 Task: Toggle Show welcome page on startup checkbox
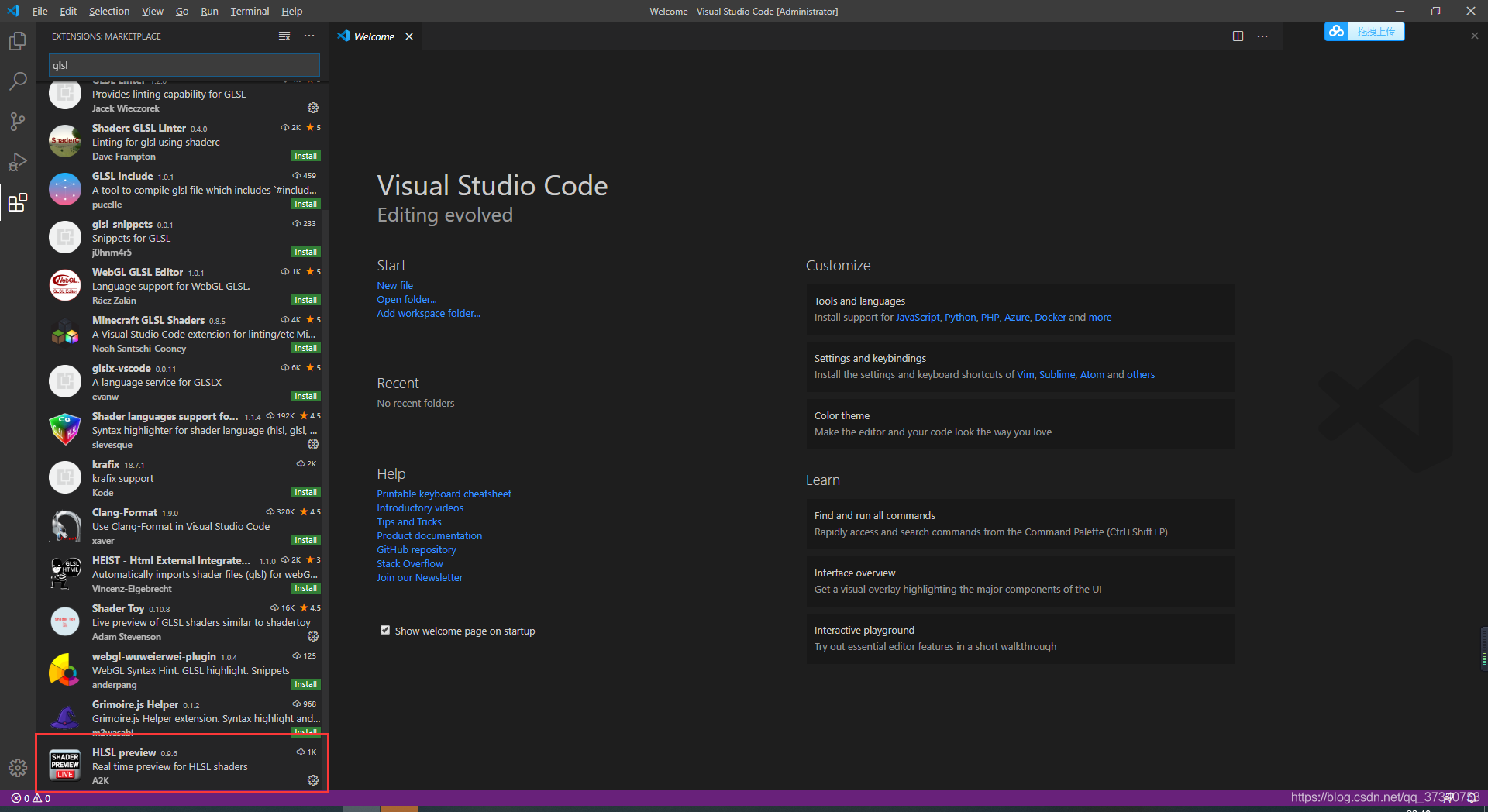(x=385, y=630)
